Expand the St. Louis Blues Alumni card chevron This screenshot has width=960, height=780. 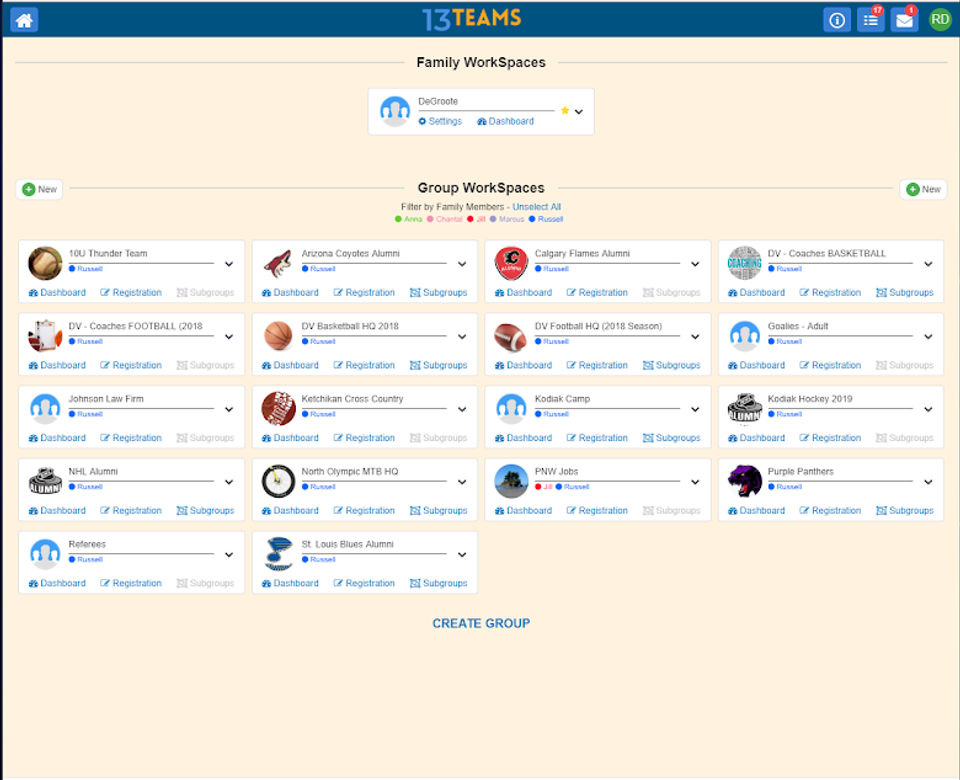point(462,555)
